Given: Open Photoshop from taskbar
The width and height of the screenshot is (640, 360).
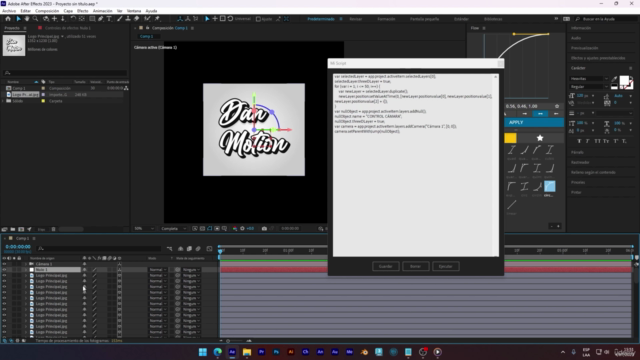Looking at the screenshot, I should click(x=276, y=352).
